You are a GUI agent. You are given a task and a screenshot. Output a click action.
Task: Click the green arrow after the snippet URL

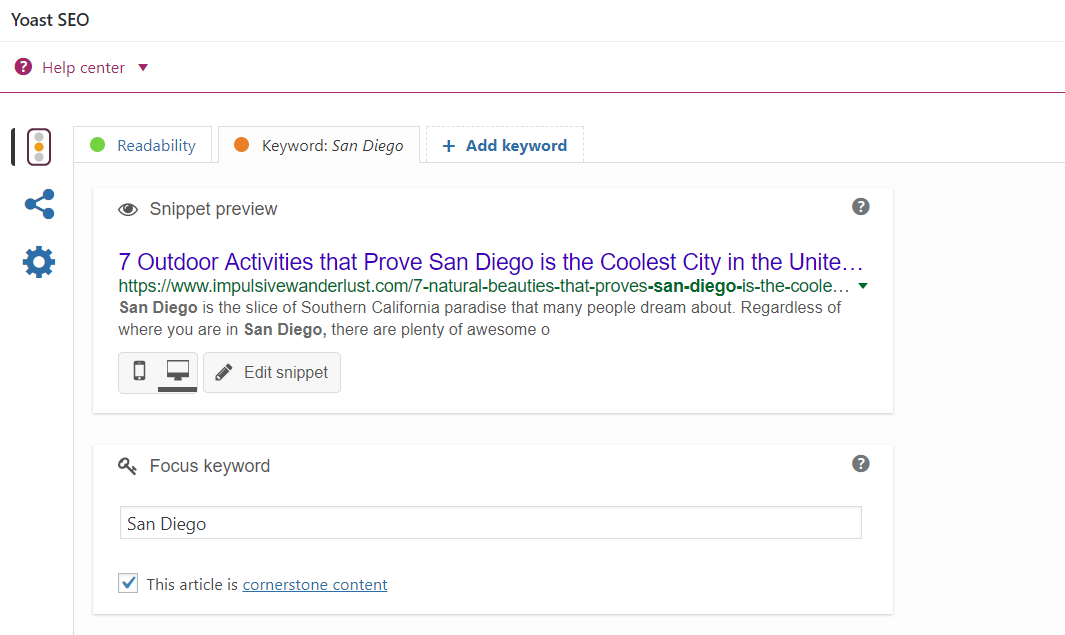863,286
